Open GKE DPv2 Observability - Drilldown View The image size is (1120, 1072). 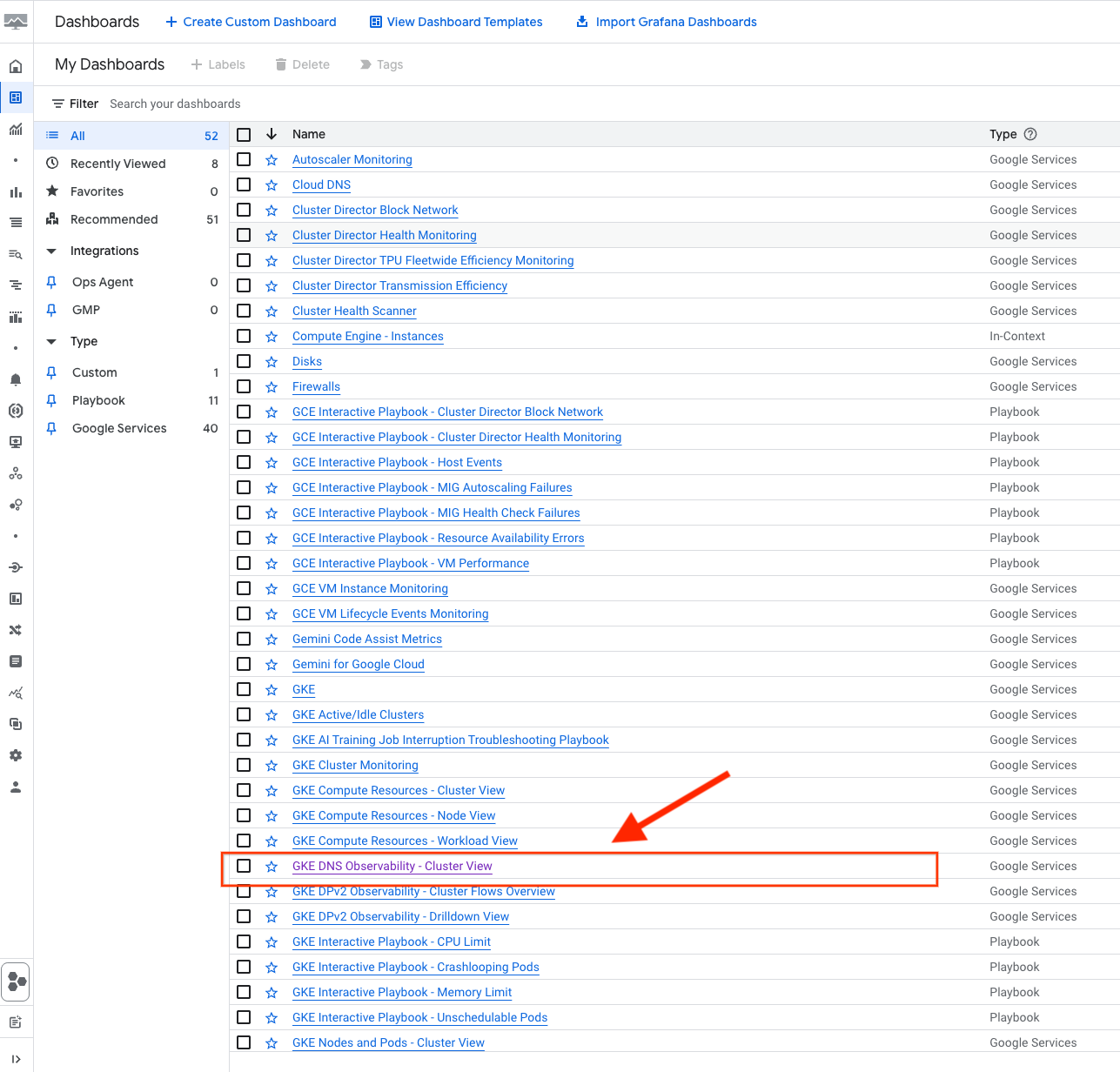point(400,916)
